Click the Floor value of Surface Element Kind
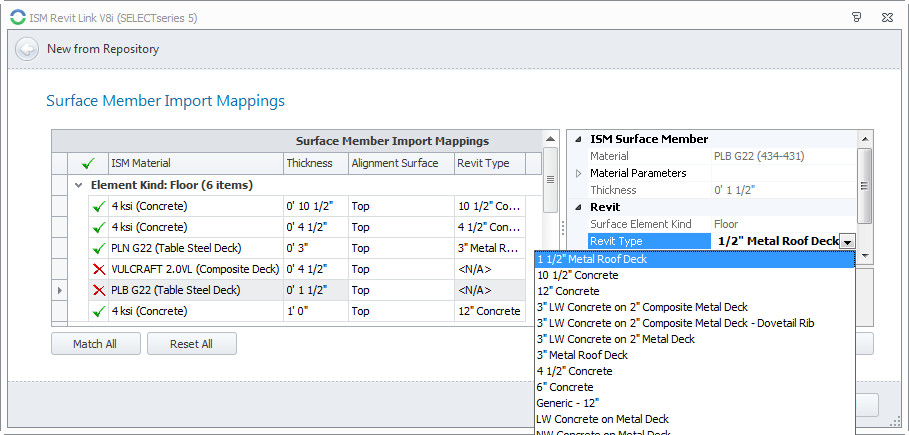This screenshot has width=909, height=435. 784,224
